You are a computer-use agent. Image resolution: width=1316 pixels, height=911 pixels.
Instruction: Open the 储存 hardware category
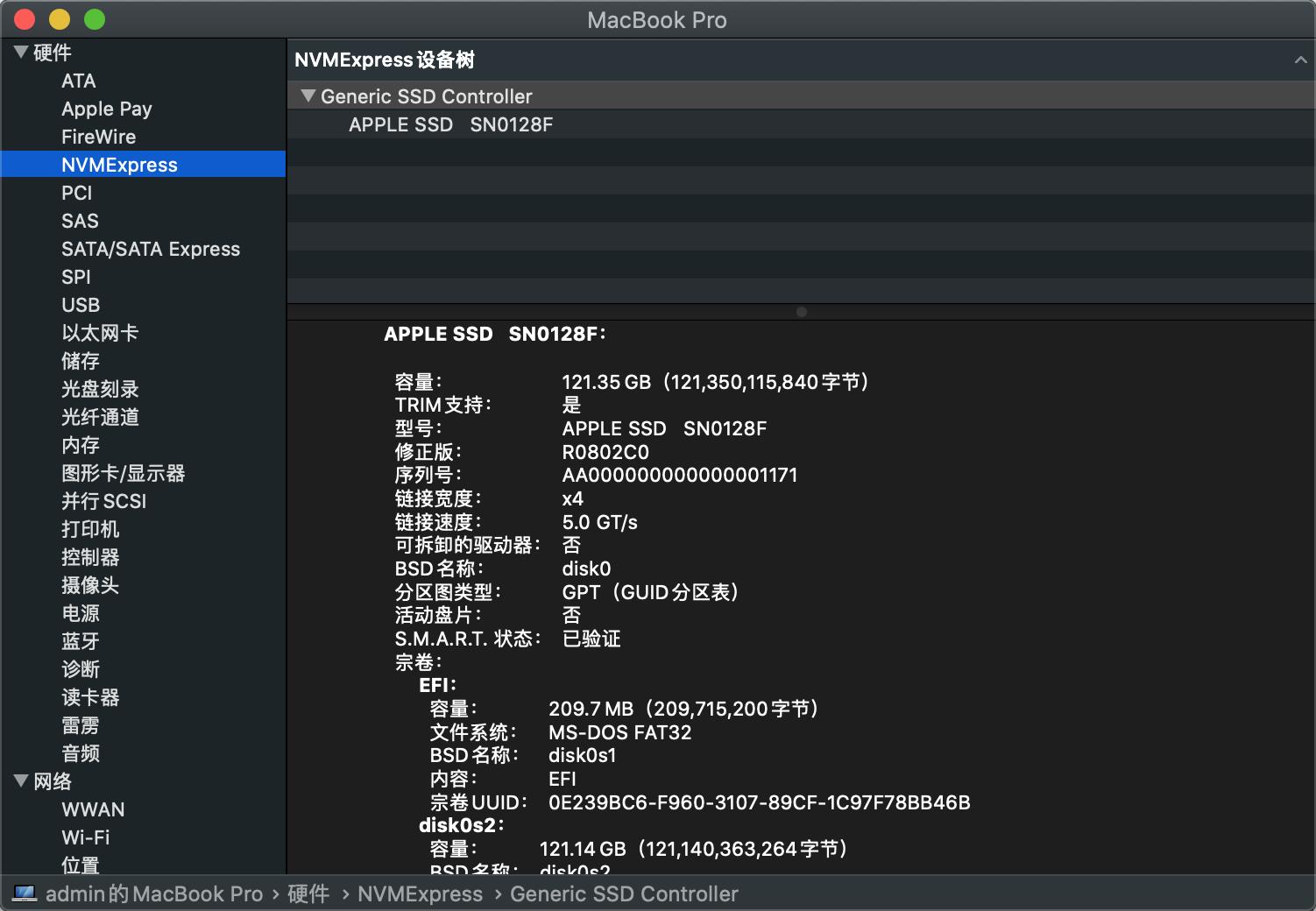(x=80, y=361)
